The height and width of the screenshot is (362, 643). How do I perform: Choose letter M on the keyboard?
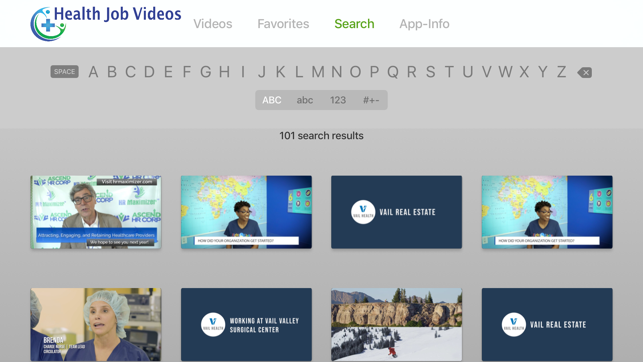[x=318, y=72]
